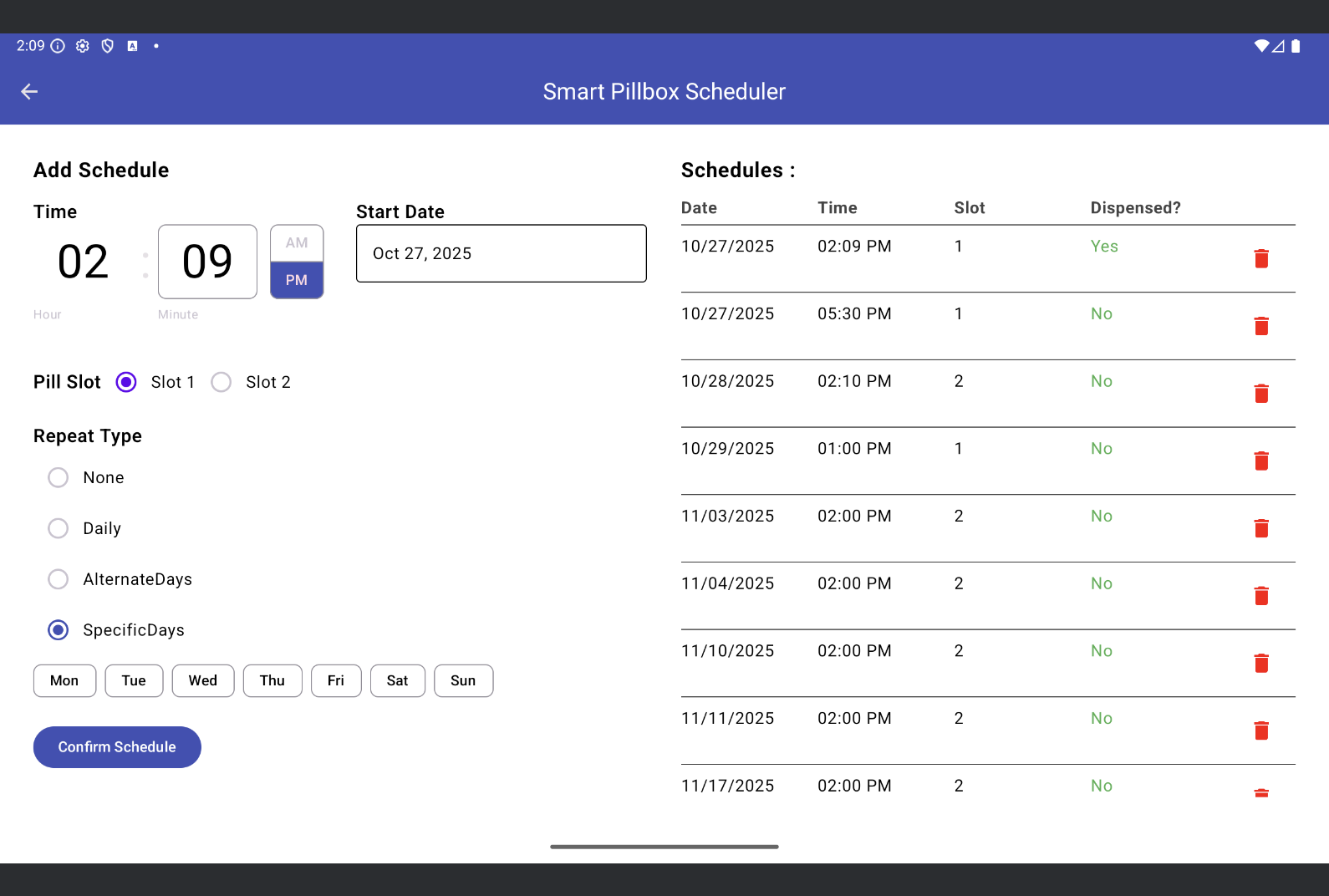Image resolution: width=1329 pixels, height=896 pixels.
Task: Choose Daily repeat type
Action: pyautogui.click(x=58, y=528)
